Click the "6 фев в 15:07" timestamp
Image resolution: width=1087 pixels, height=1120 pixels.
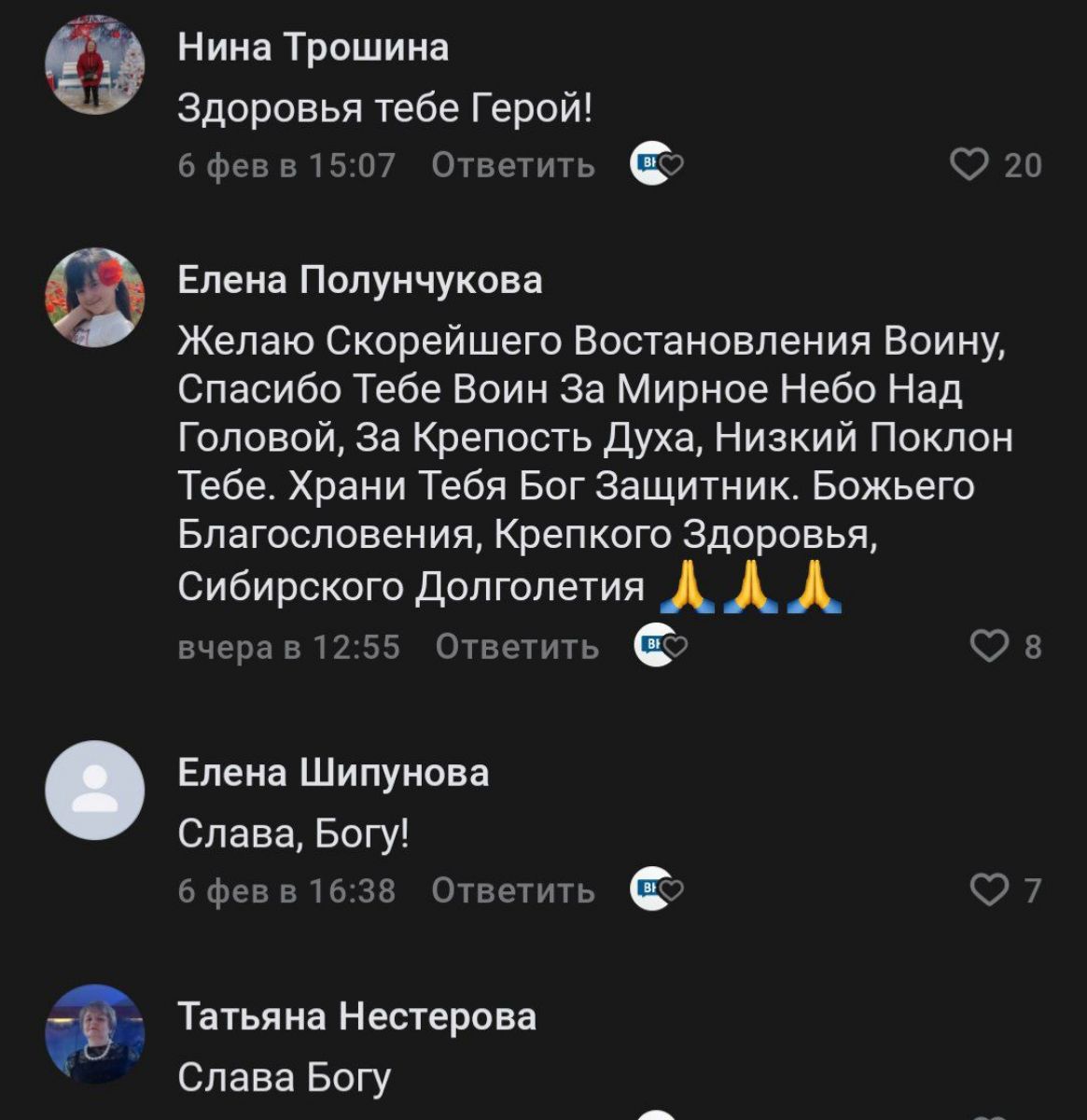click(x=286, y=165)
